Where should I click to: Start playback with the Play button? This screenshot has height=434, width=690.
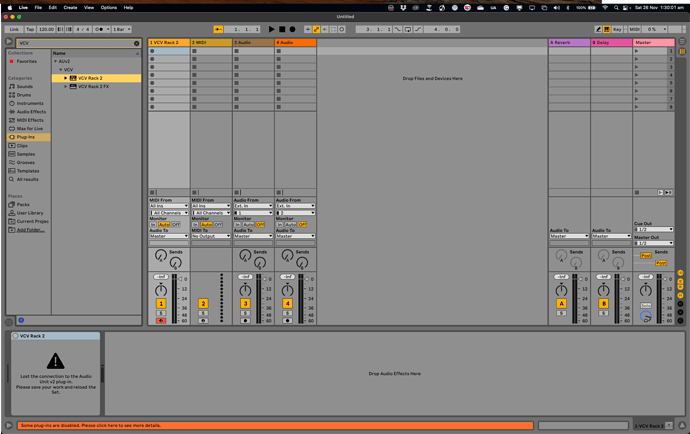[272, 29]
